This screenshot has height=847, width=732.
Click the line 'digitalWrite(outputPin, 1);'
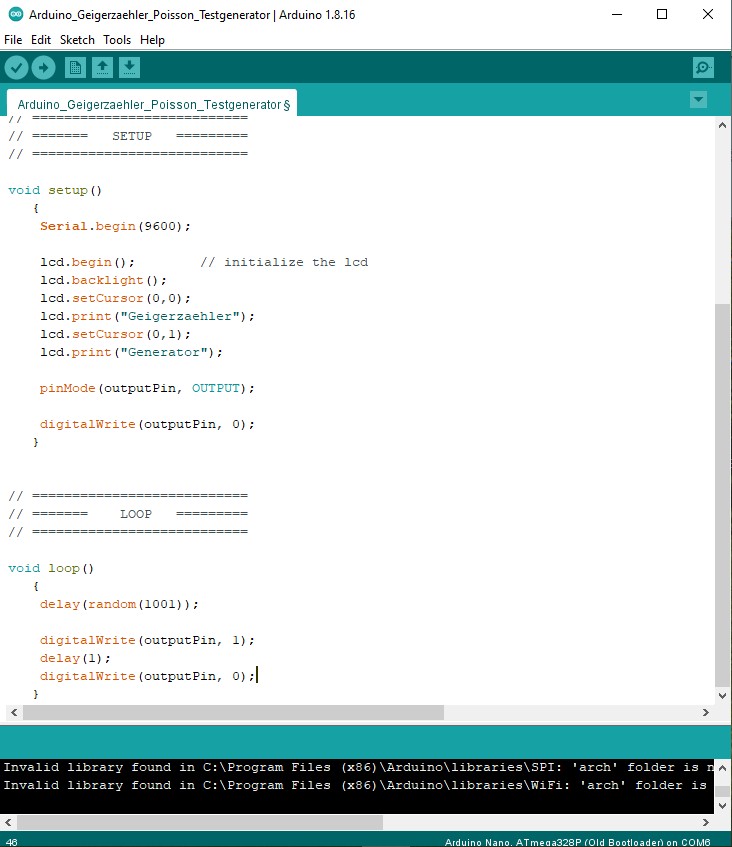(147, 640)
